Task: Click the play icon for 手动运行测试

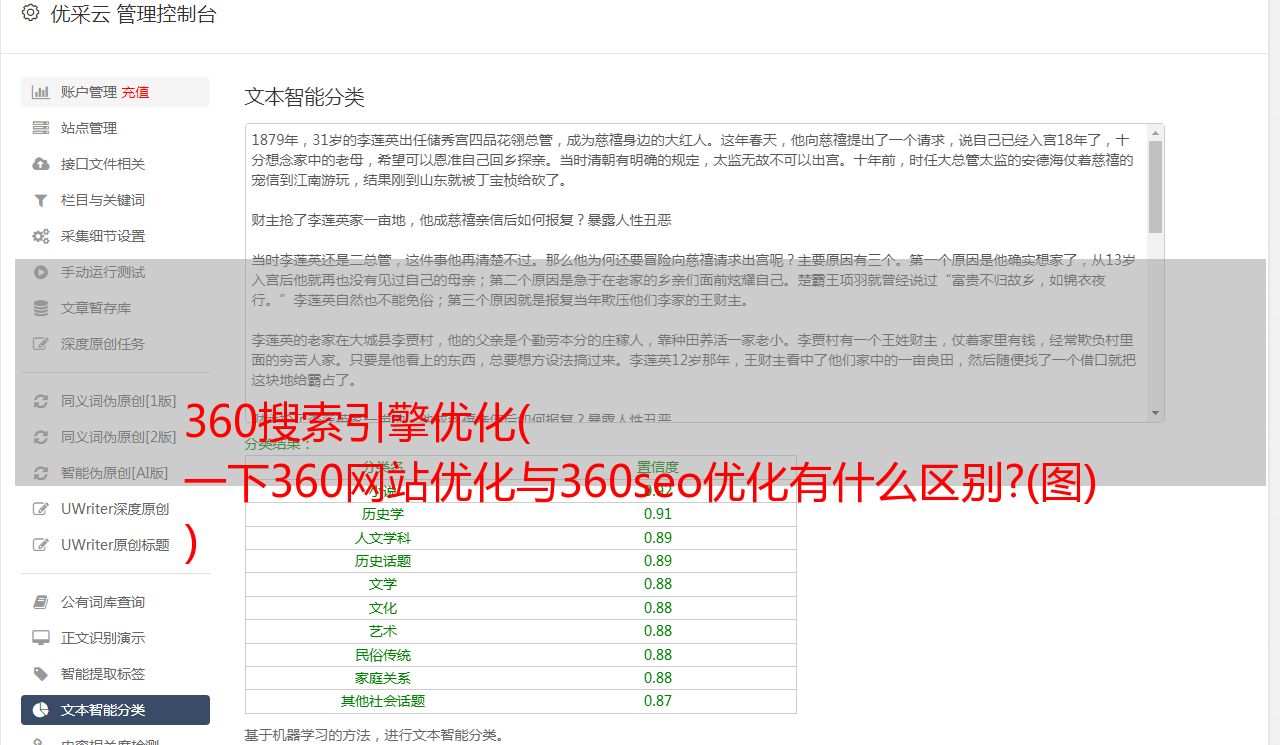Action: pos(41,272)
